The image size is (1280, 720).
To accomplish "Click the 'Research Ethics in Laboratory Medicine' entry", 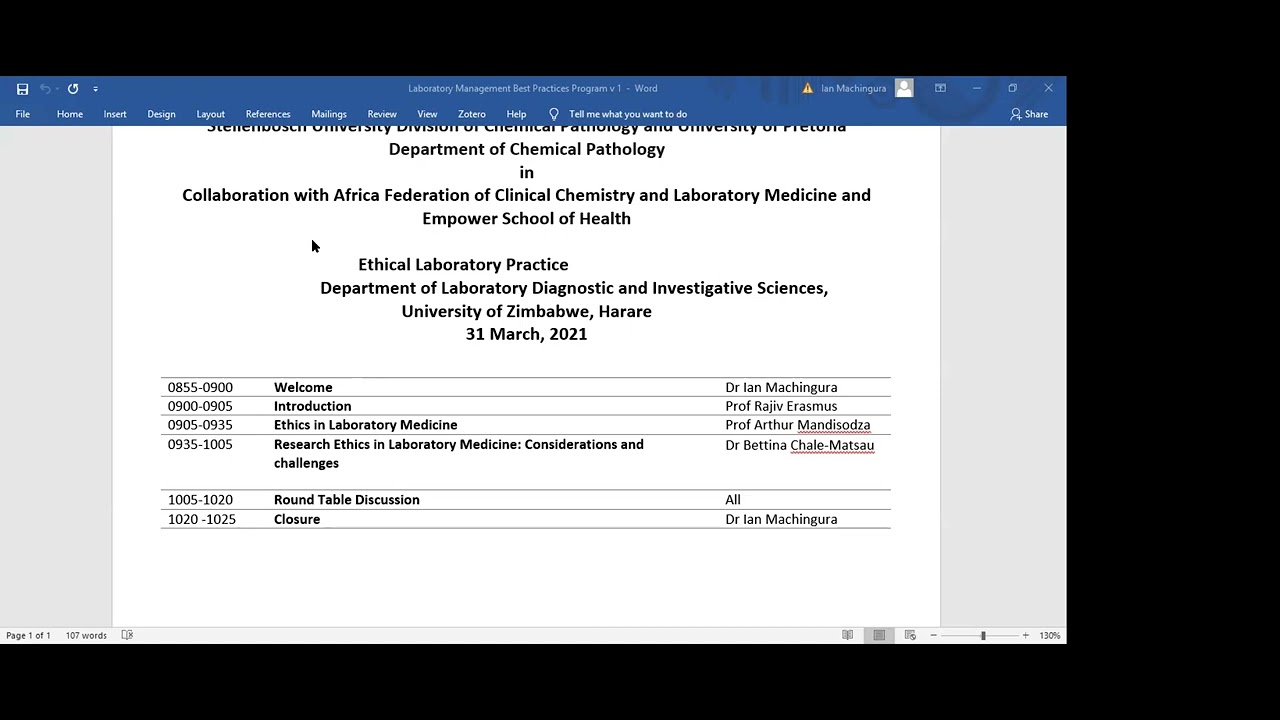I will (458, 454).
